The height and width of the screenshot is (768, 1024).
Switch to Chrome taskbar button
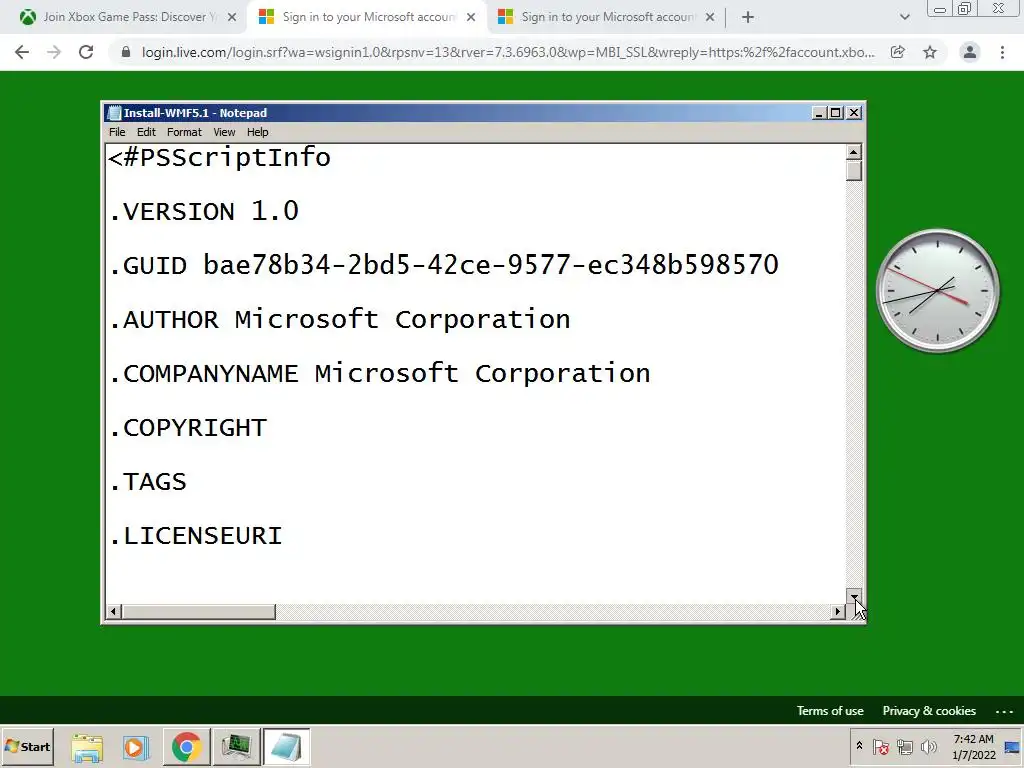pos(186,747)
